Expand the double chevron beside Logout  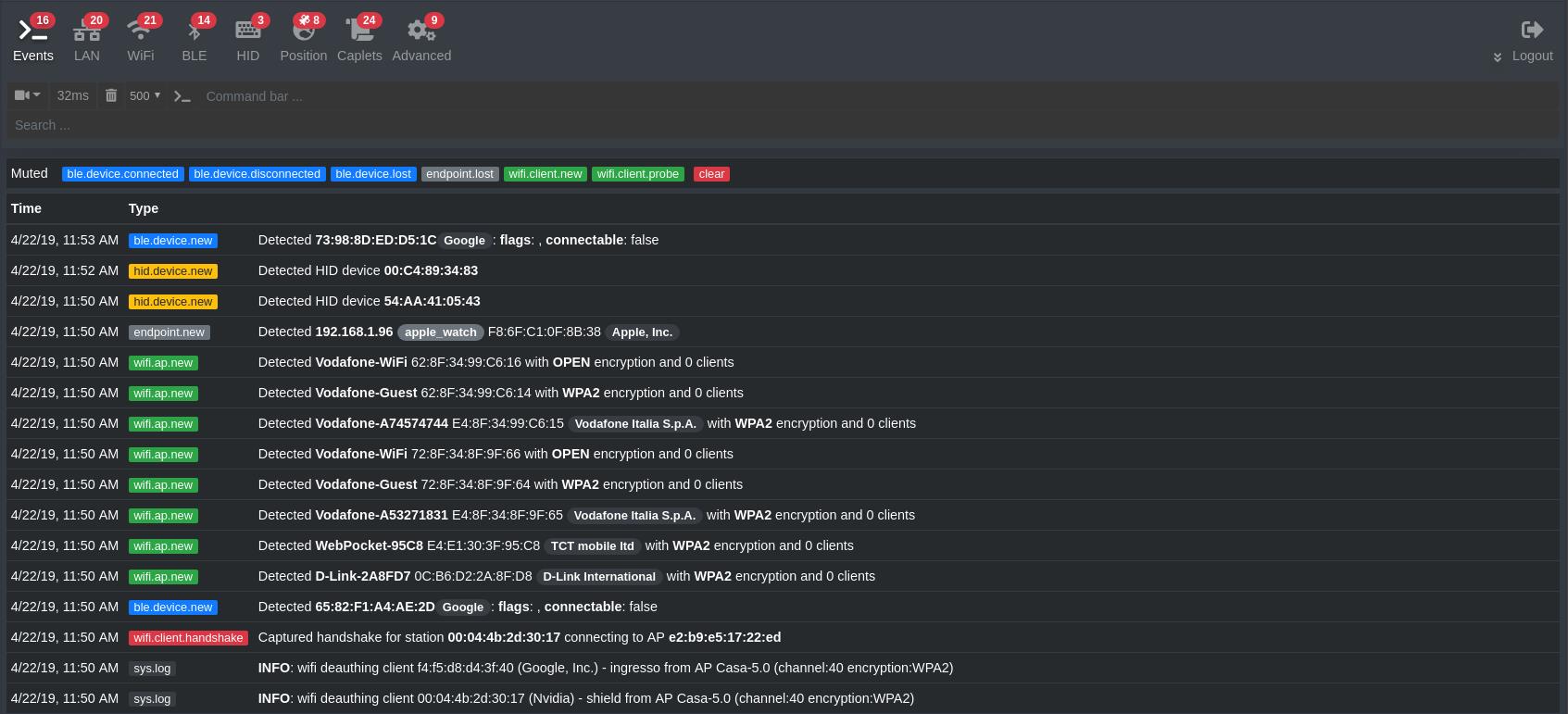pyautogui.click(x=1497, y=57)
